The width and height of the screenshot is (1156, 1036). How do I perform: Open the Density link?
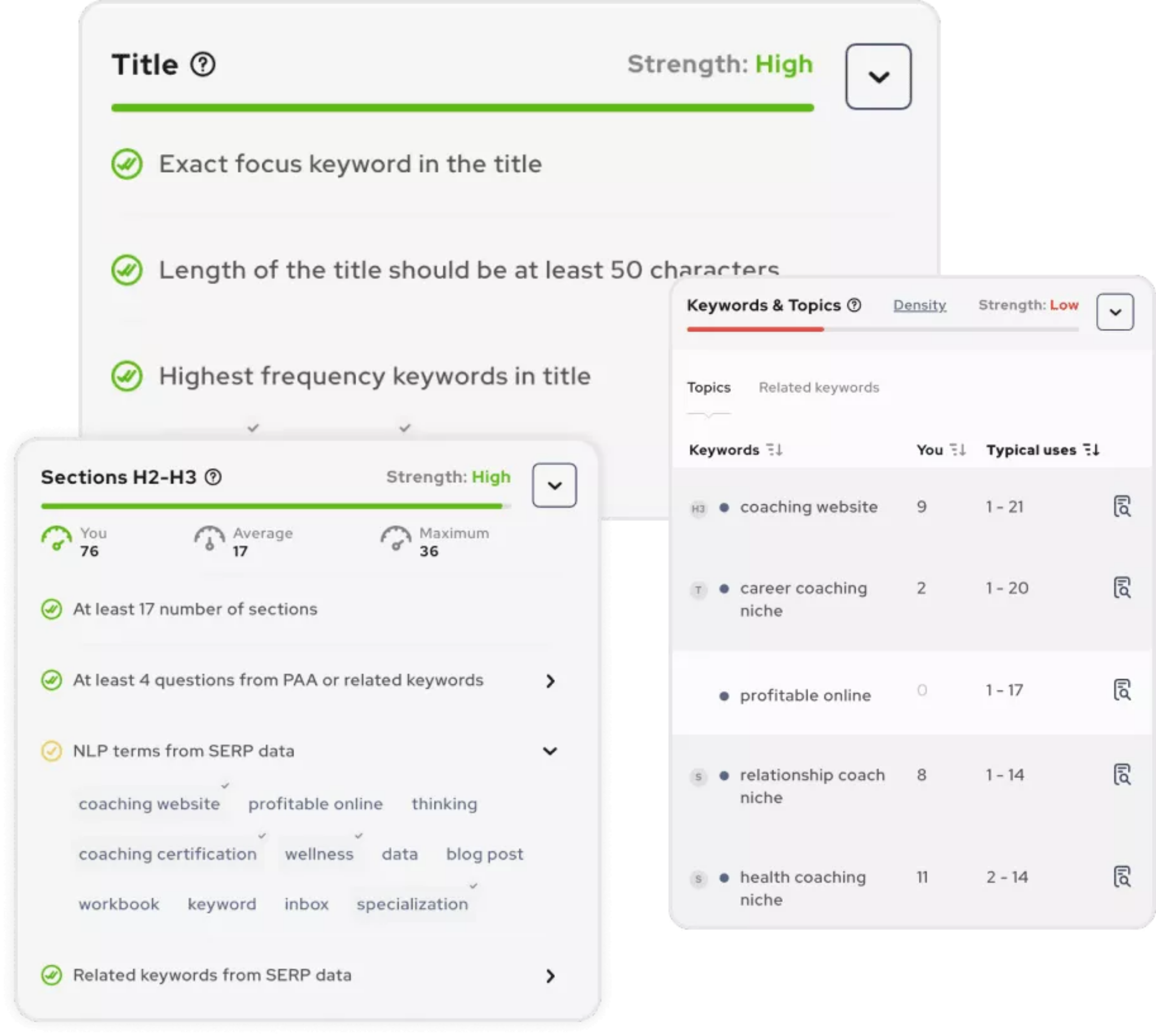point(919,305)
